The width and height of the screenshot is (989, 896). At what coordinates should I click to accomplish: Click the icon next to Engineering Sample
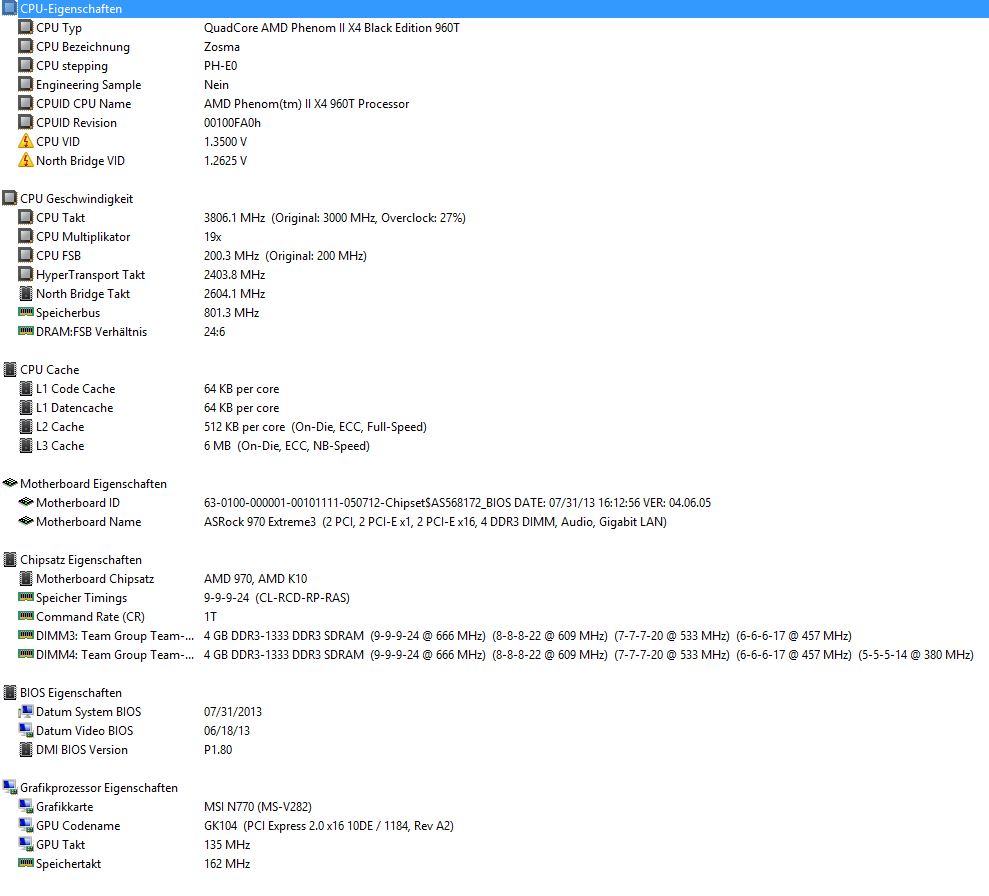click(x=25, y=84)
